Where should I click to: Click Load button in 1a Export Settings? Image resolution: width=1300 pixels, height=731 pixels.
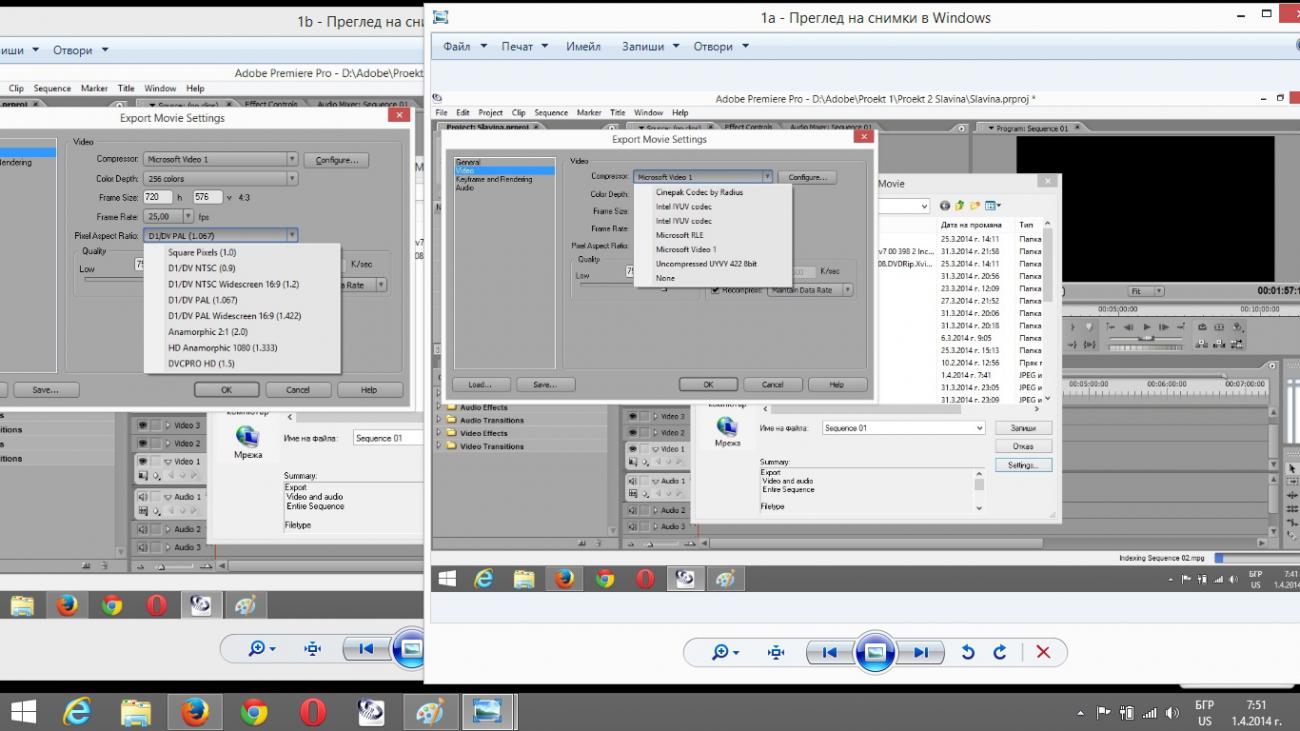480,384
